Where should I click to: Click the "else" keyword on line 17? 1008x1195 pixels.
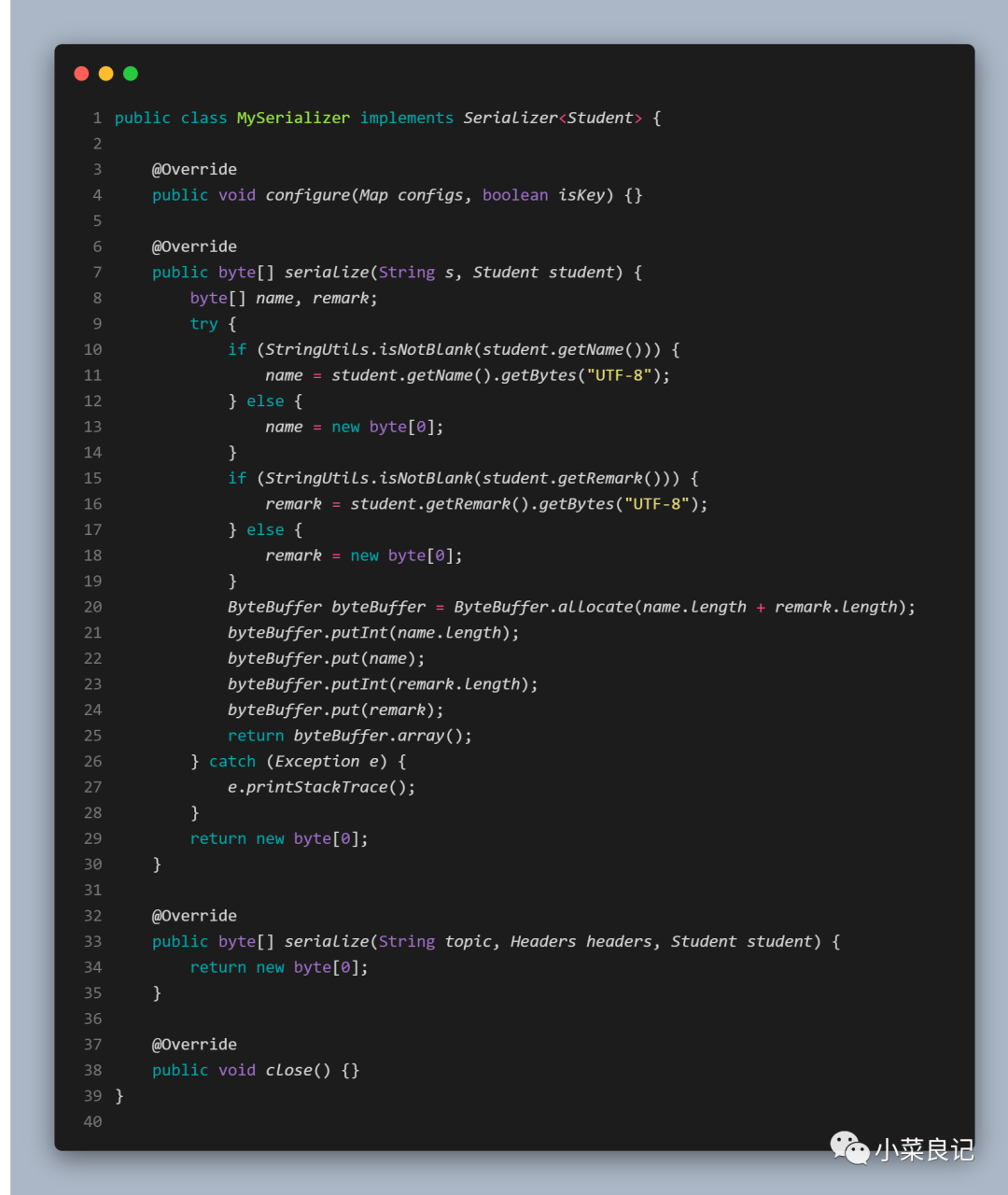pos(265,529)
